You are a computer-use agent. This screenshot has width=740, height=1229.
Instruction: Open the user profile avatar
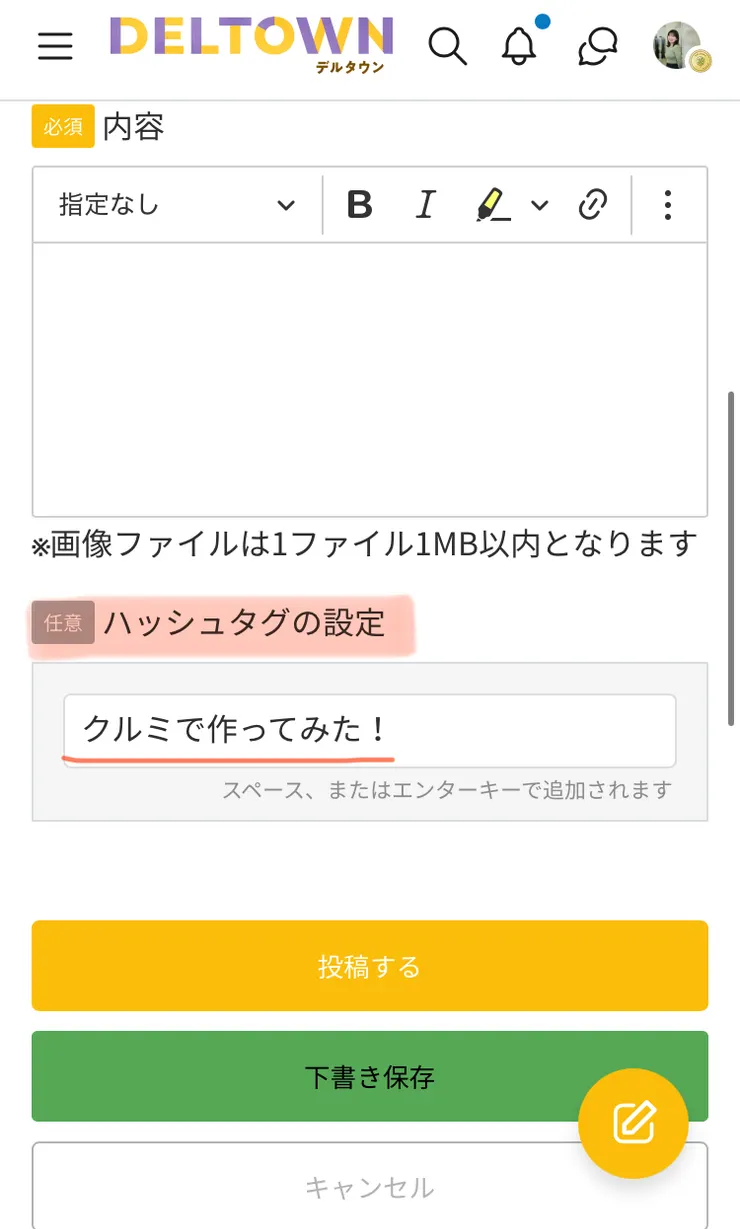tap(679, 46)
